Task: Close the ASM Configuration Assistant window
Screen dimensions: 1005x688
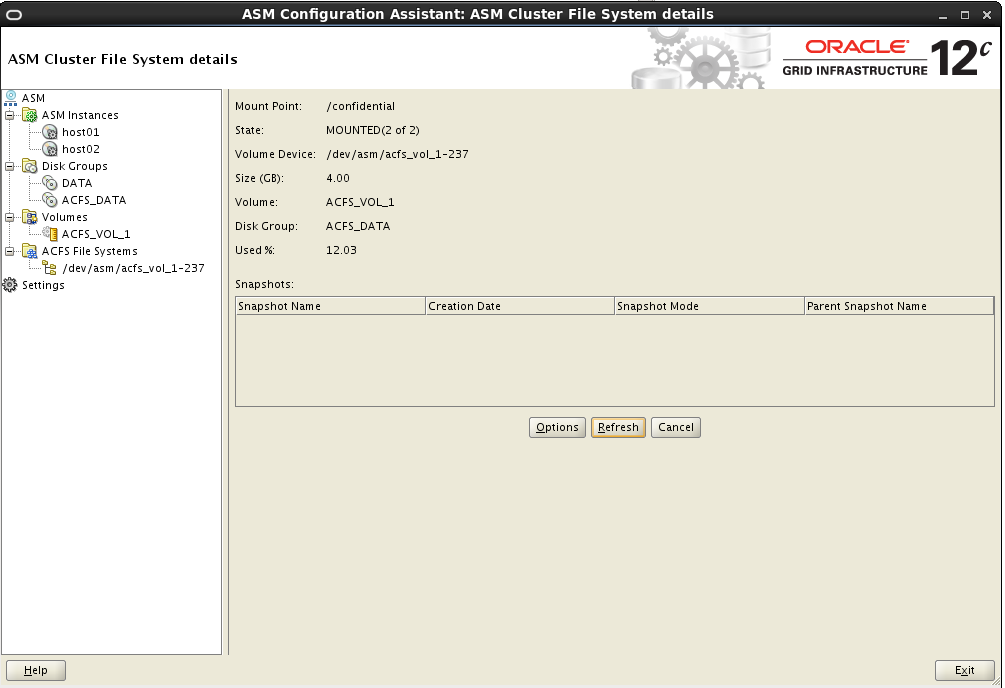Action: pos(987,15)
